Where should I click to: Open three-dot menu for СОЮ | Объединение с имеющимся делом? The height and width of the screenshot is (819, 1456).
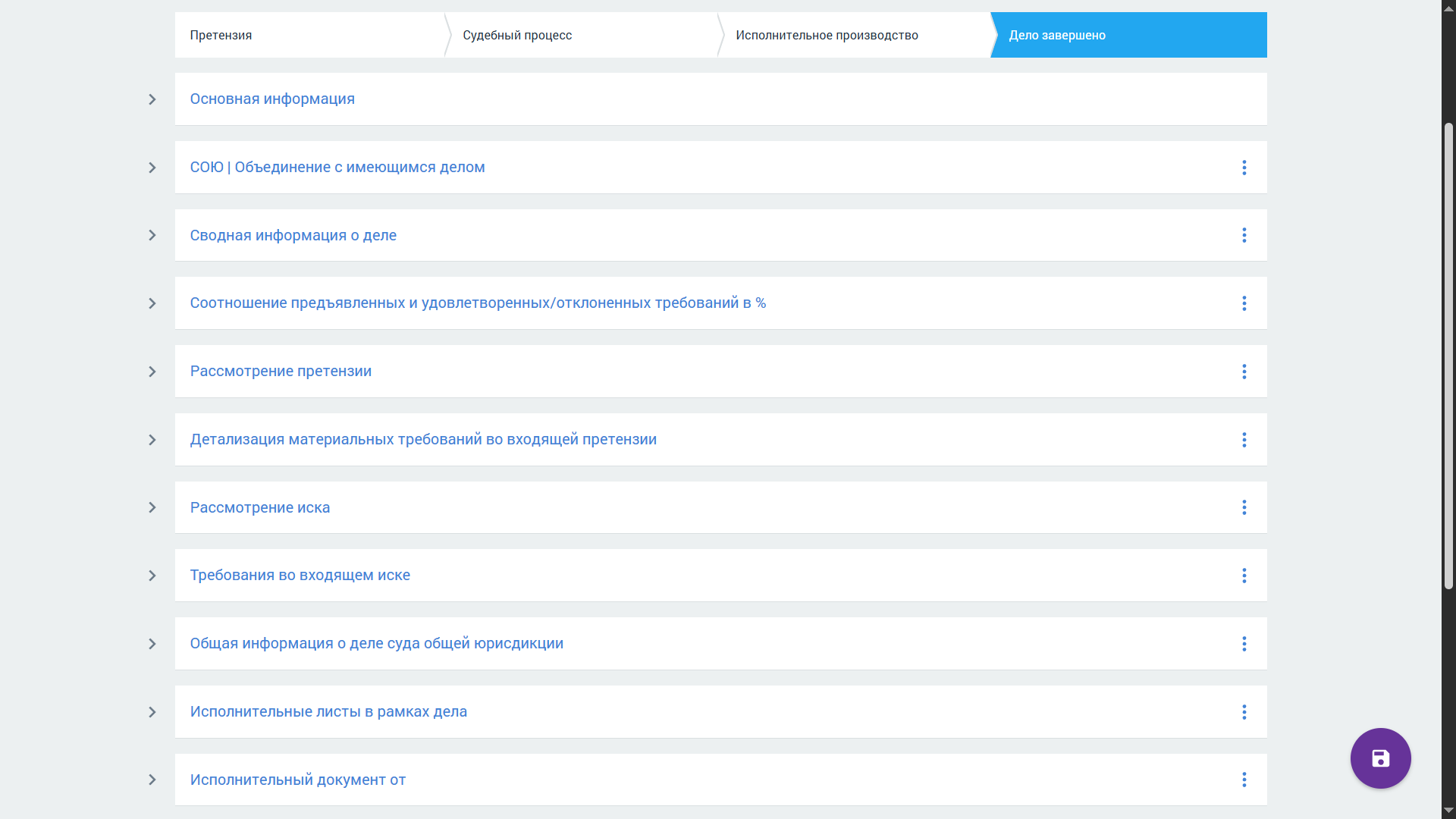(1244, 168)
